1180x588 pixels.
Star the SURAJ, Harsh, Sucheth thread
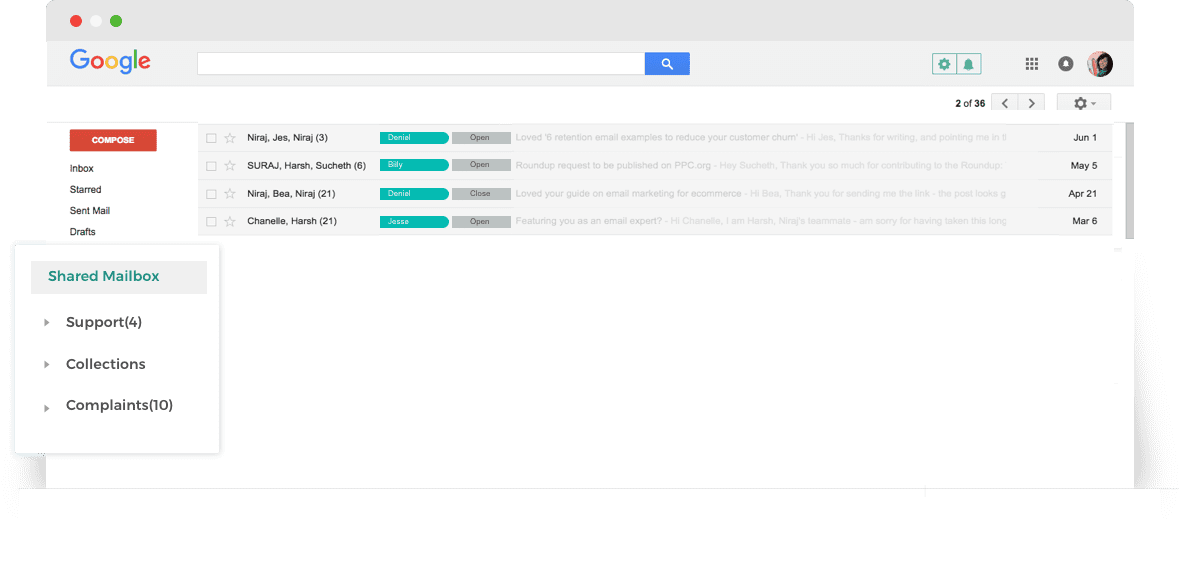click(230, 166)
